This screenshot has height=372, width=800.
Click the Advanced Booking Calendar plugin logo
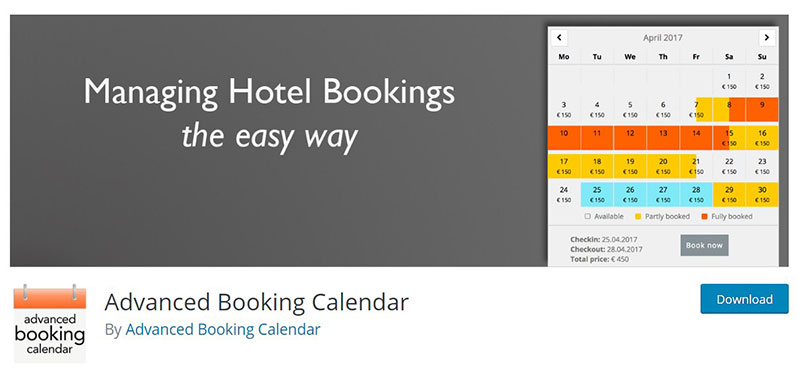click(x=50, y=323)
